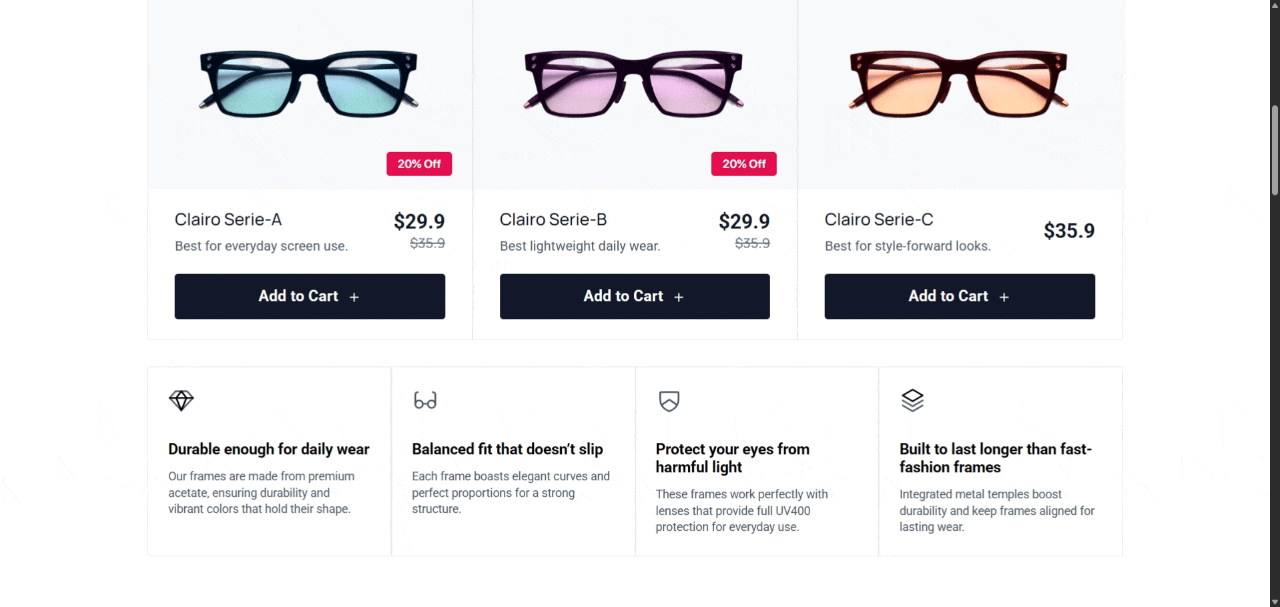The height and width of the screenshot is (607, 1280).
Task: Open the Clairo Serie-B product title
Action: tap(553, 220)
